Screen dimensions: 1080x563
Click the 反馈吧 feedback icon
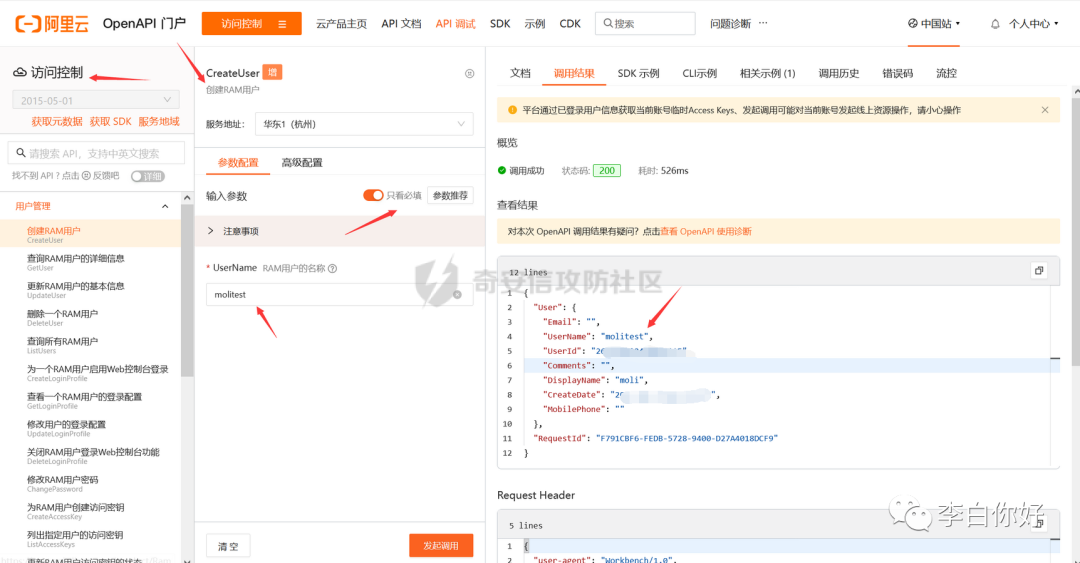[x=86, y=176]
